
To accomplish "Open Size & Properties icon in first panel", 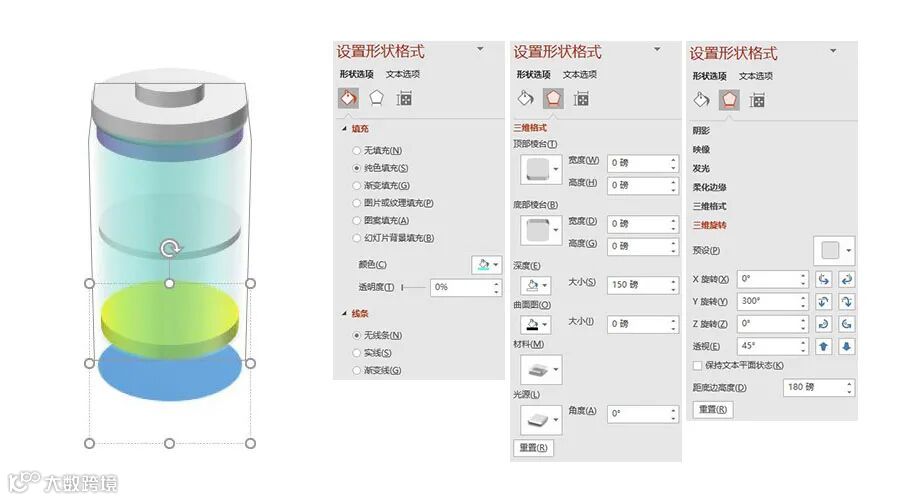I will click(404, 99).
